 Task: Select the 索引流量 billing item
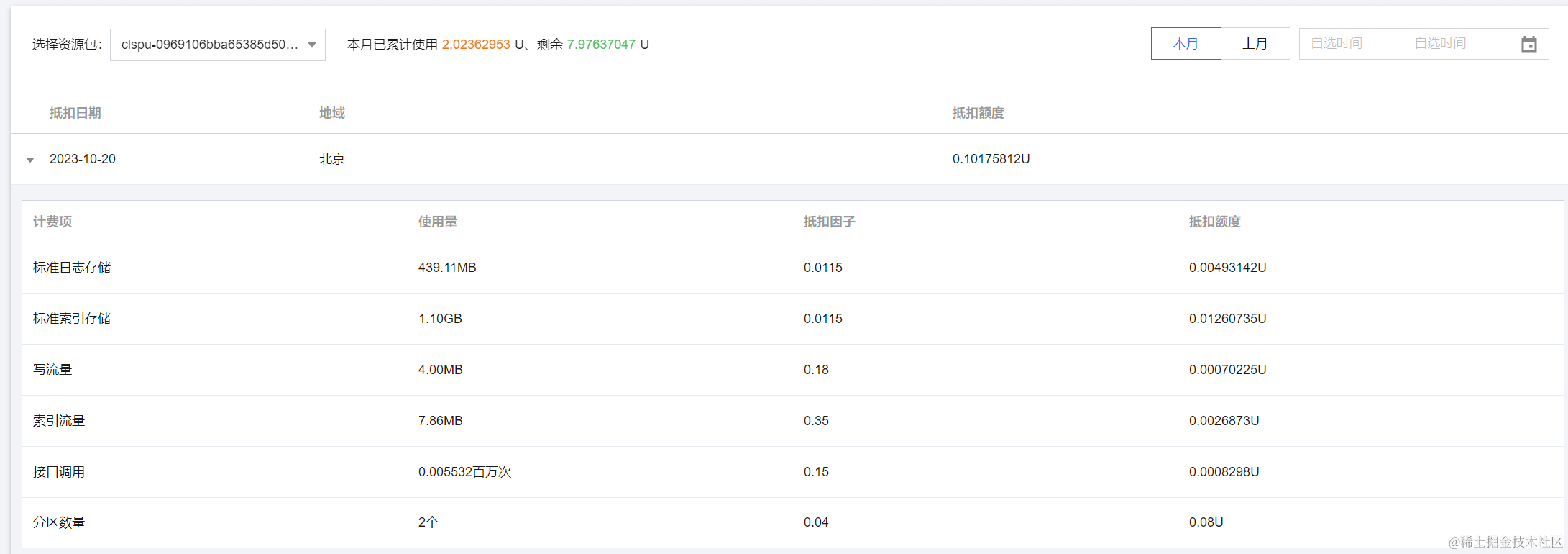pos(59,421)
